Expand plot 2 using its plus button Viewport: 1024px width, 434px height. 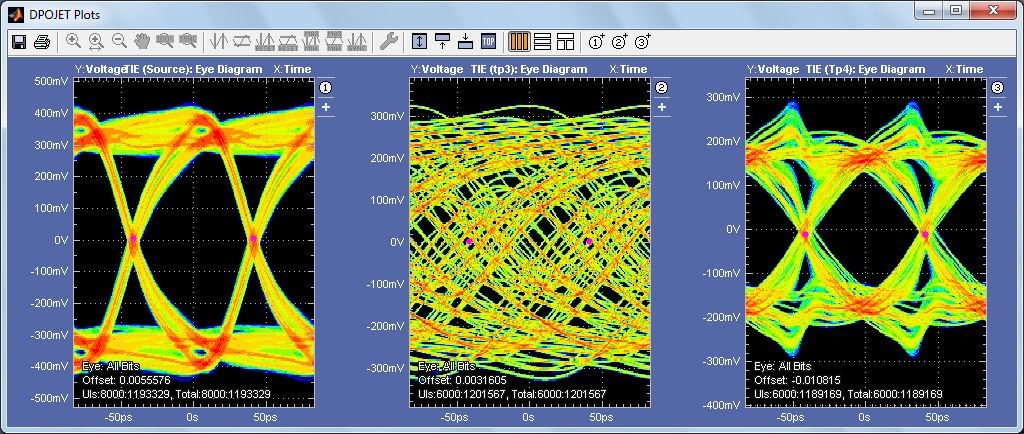pos(661,107)
